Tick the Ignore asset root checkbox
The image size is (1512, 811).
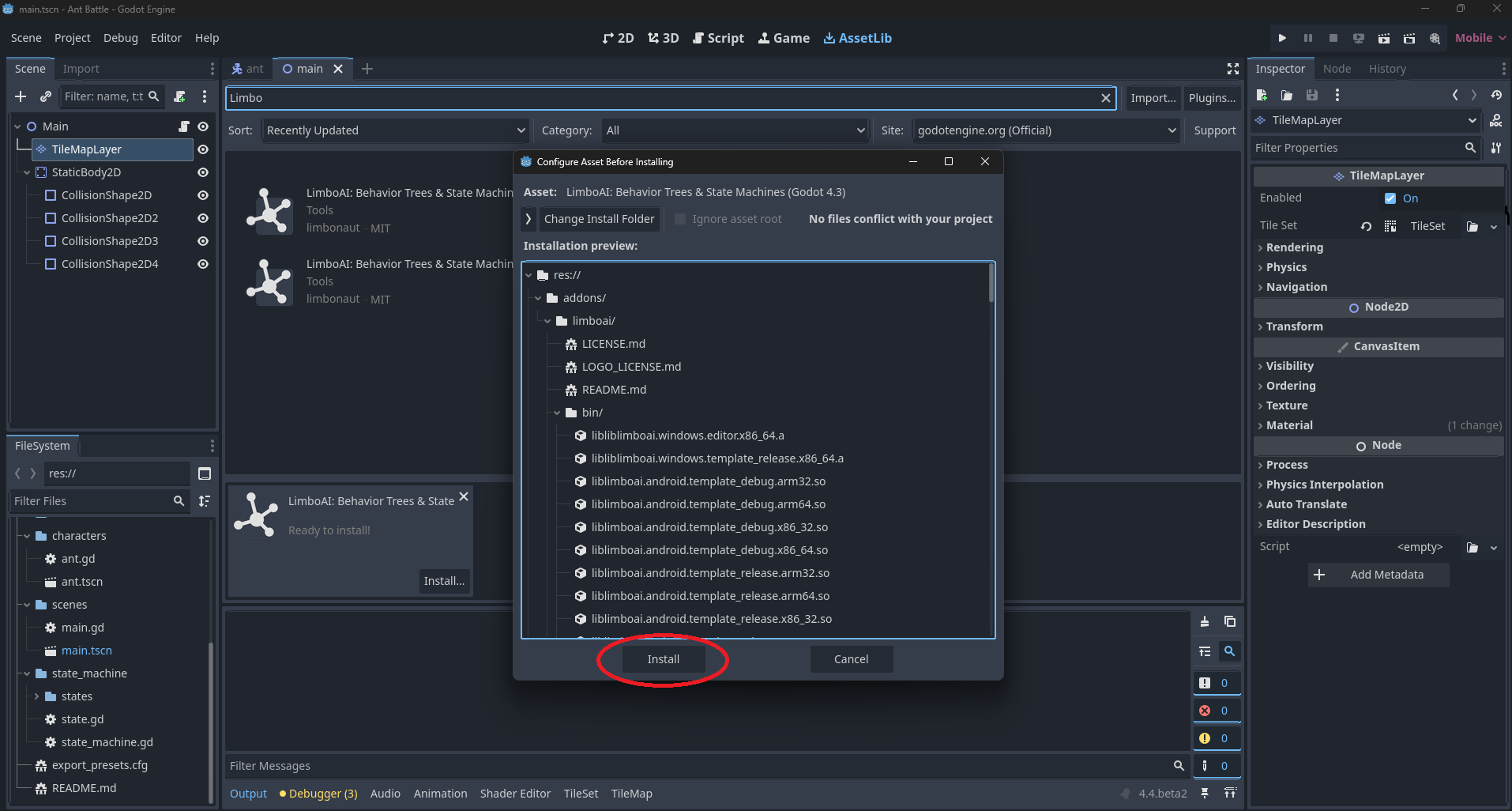(x=680, y=219)
